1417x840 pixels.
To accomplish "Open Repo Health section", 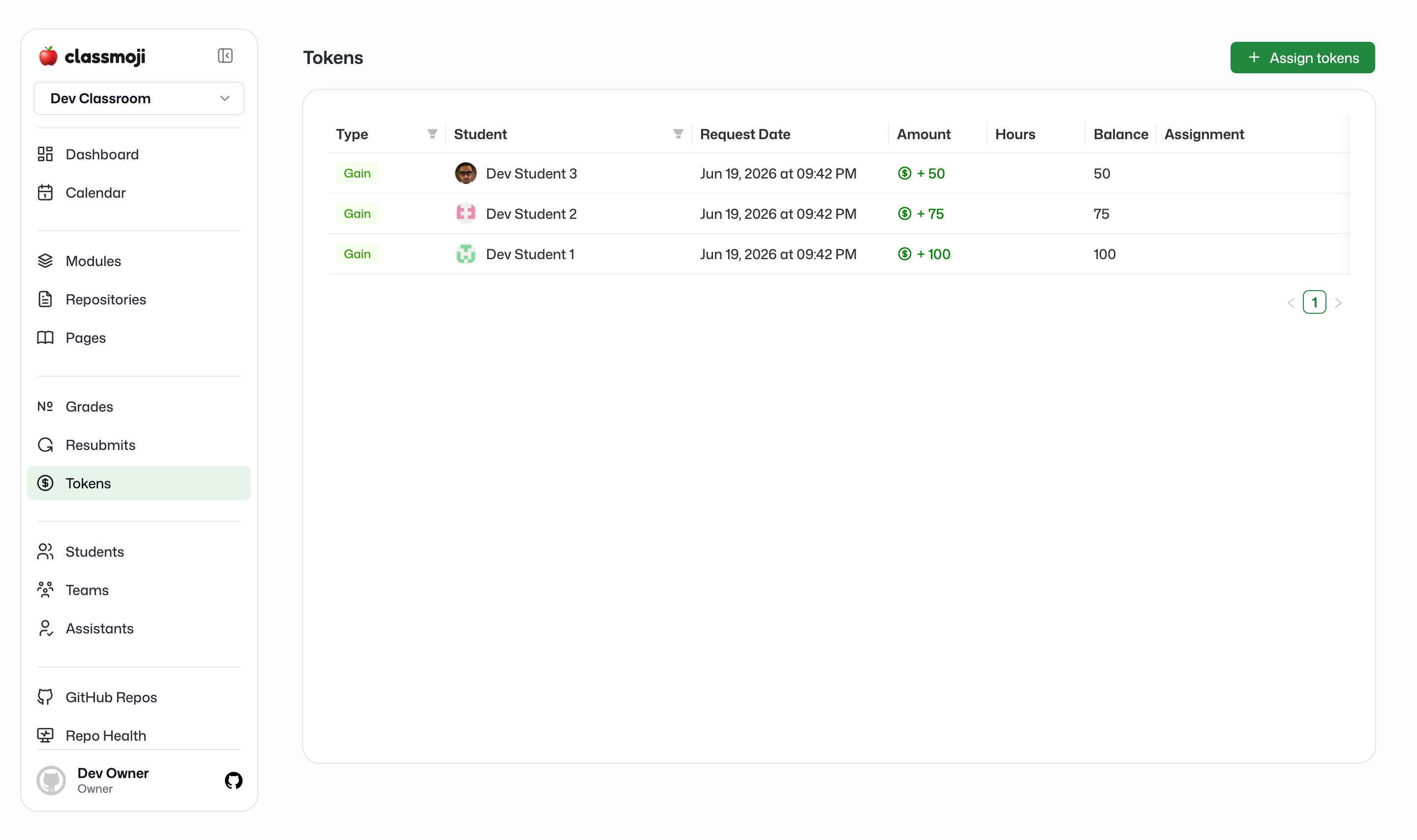I will click(x=106, y=736).
